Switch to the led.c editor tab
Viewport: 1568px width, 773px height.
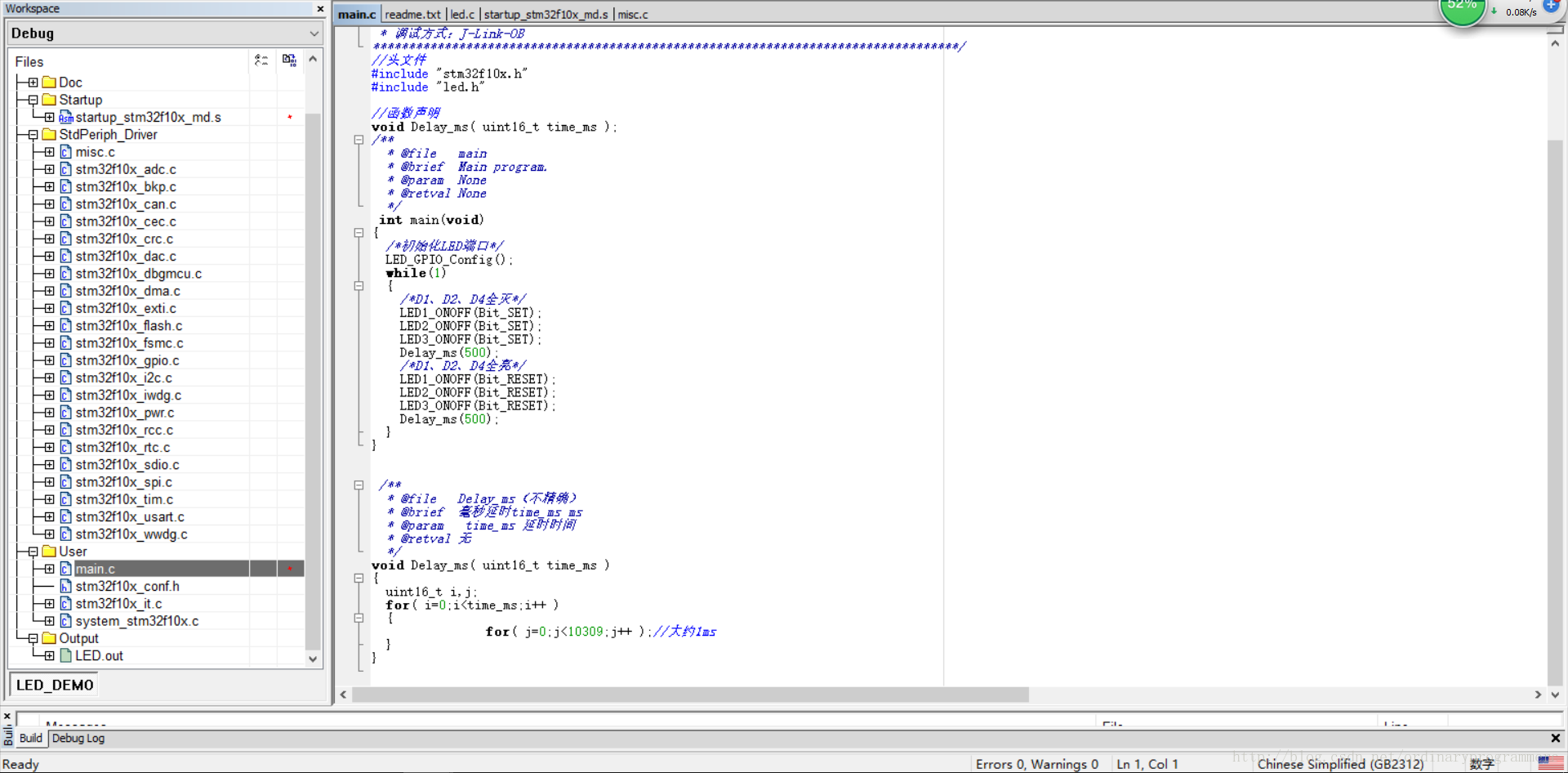(x=462, y=15)
